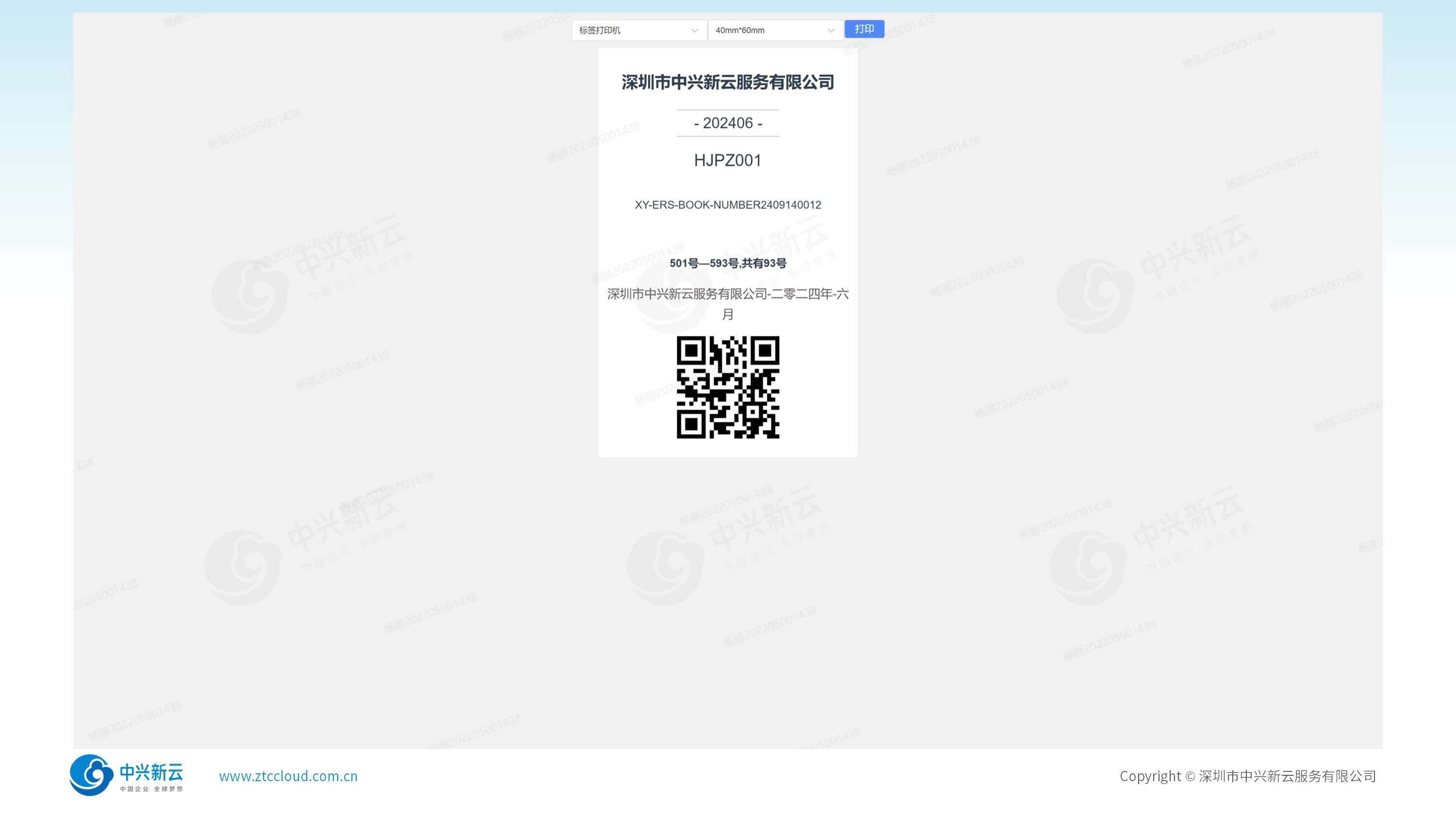Screen dimensions: 1456x819
Task: Click the text 501号—593号,共有93号
Action: tap(728, 264)
